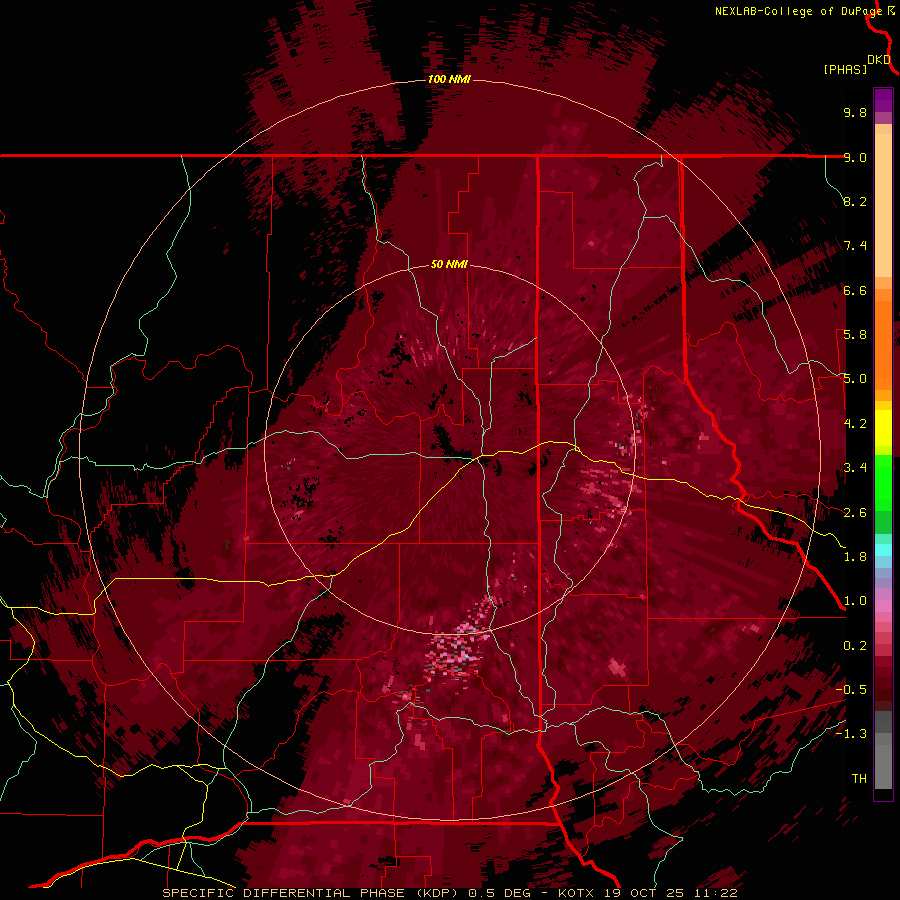Screen dimensions: 900x900
Task: Click the 2.6 legend value
Action: coord(855,513)
